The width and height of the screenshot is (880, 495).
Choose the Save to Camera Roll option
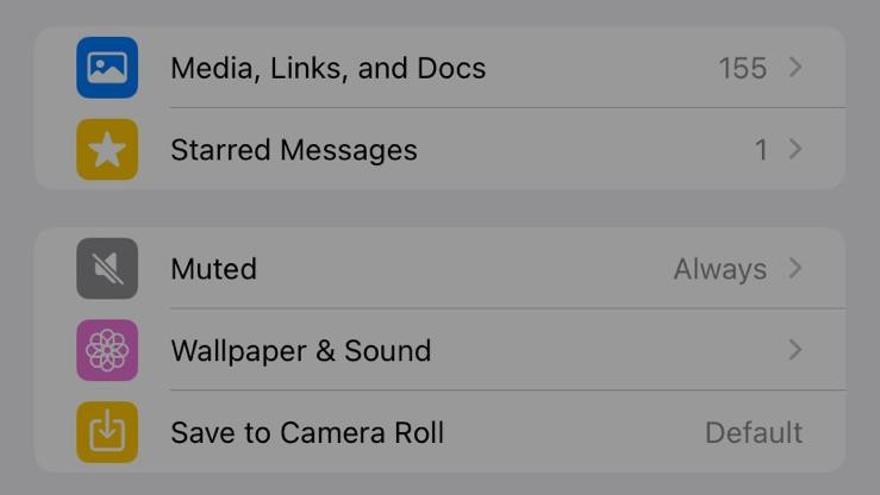[x=440, y=432]
